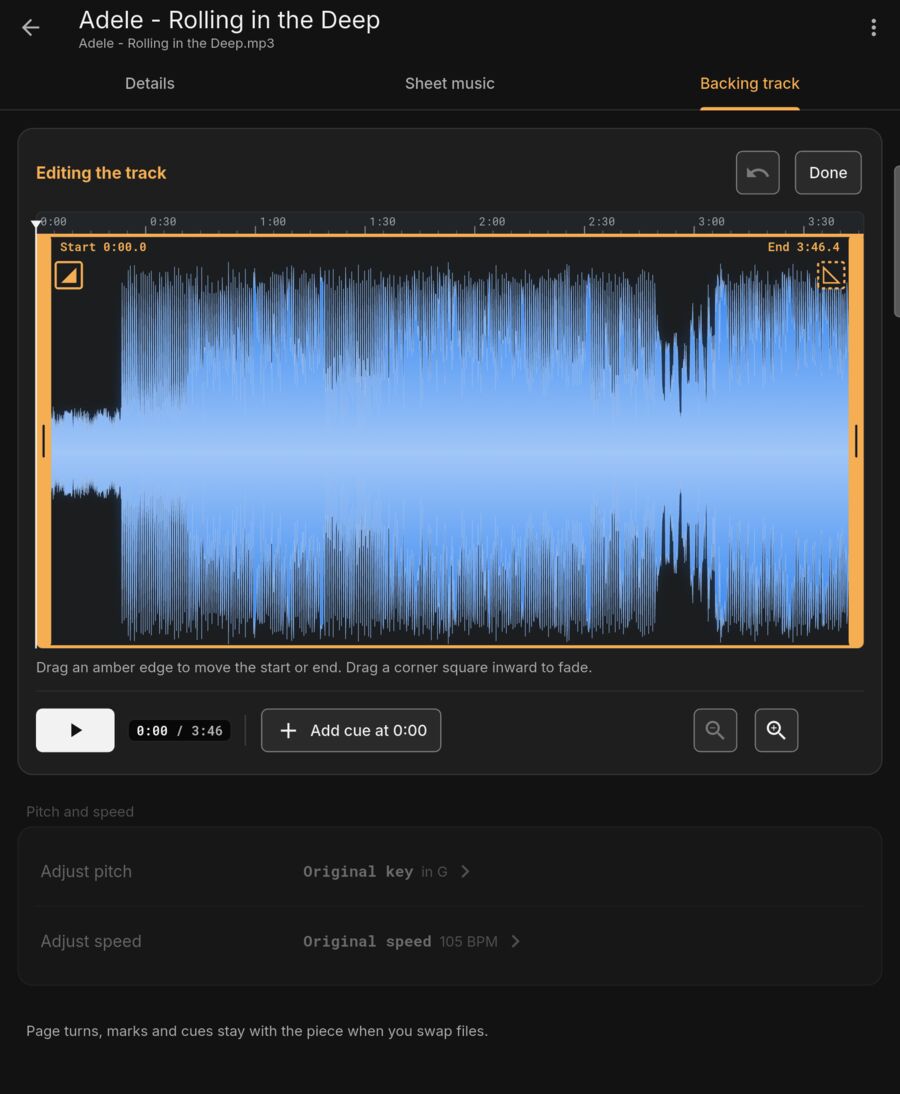Zoom out the waveform
Viewport: 900px width, 1094px height.
tap(715, 730)
